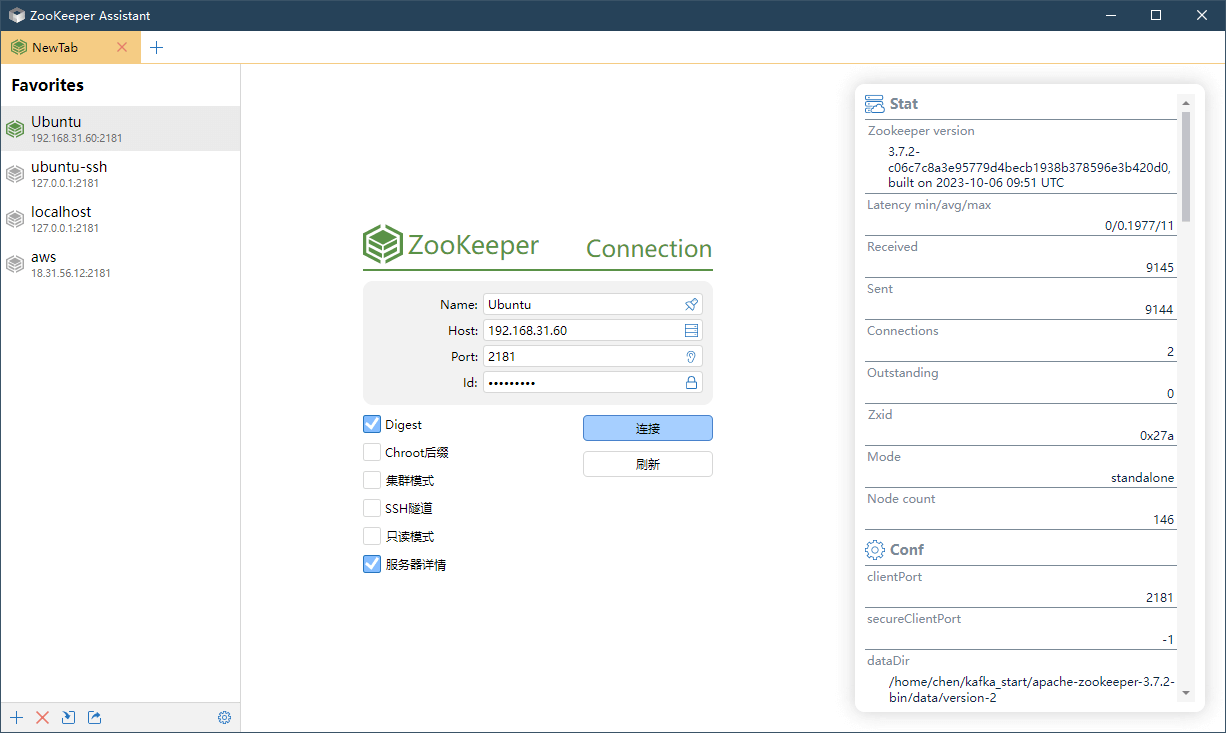Screen dimensions: 1226x733
Task: Close the NewTab tab
Action: 122,47
